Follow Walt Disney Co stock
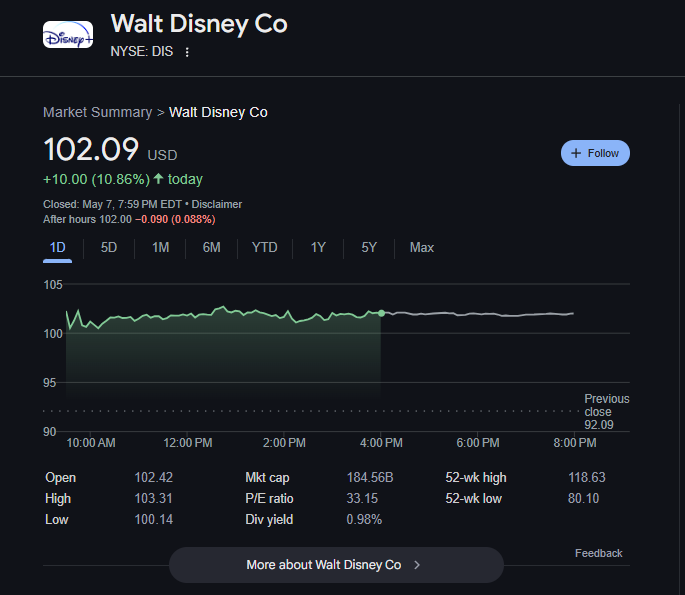This screenshot has height=595, width=685. [595, 153]
